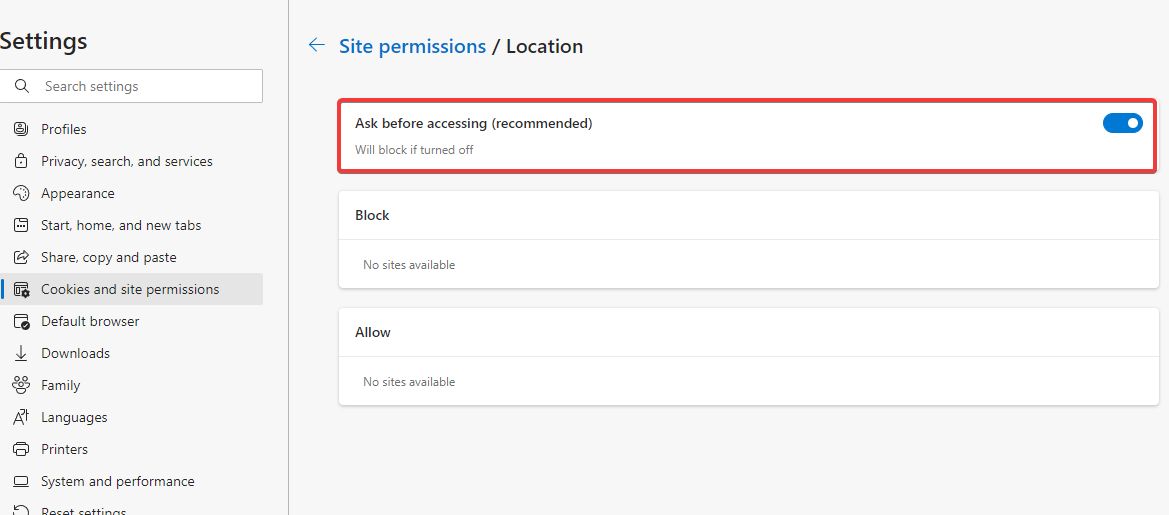Click the Share, copy and paste icon
This screenshot has height=515, width=1169.
(x=22, y=257)
